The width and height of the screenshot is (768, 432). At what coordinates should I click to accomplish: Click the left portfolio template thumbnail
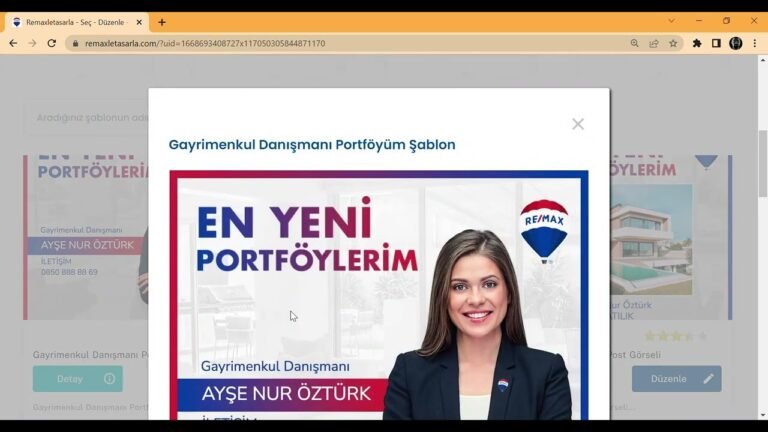coord(86,238)
